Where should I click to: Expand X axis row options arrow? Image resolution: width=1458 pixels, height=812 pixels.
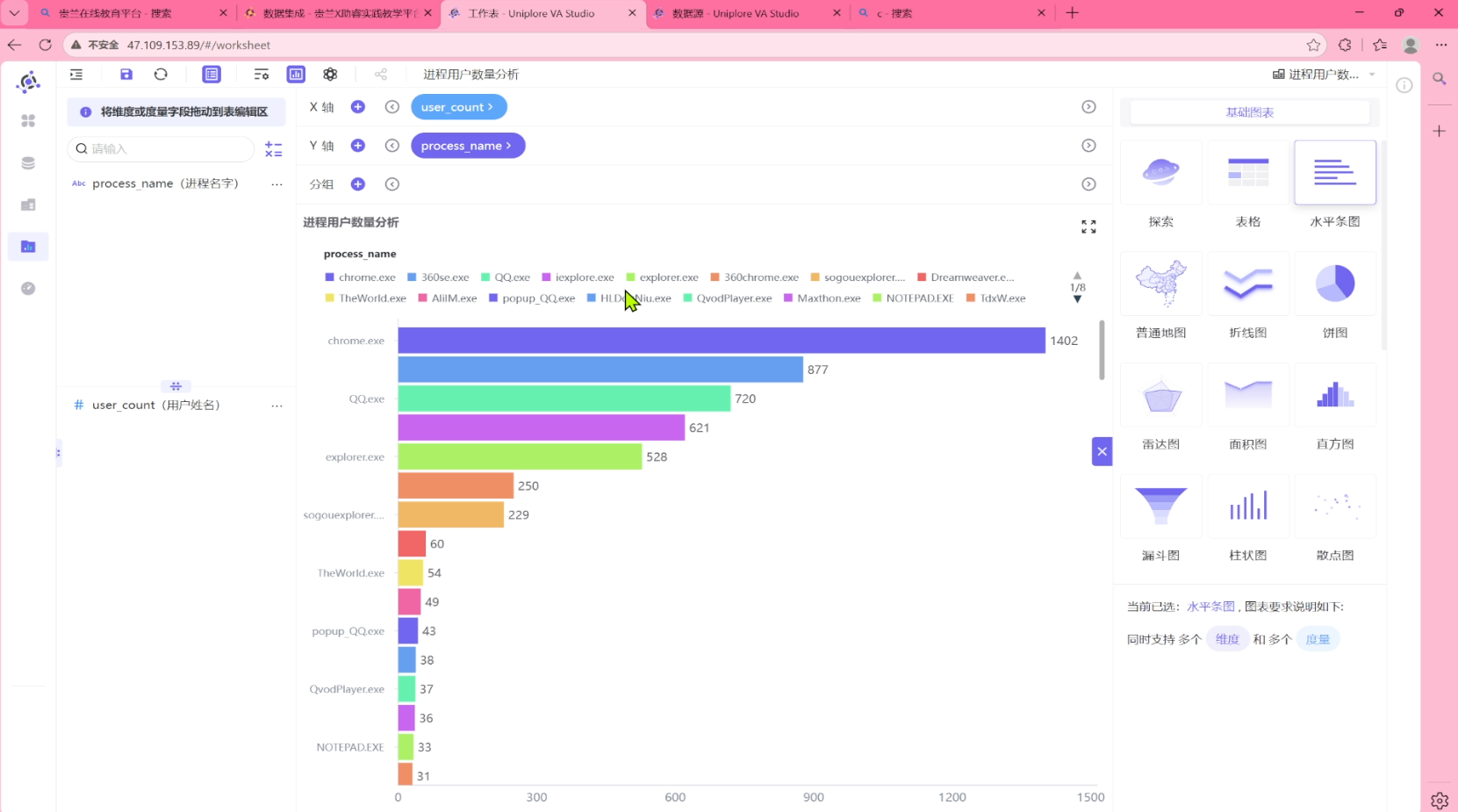pyautogui.click(x=1088, y=107)
